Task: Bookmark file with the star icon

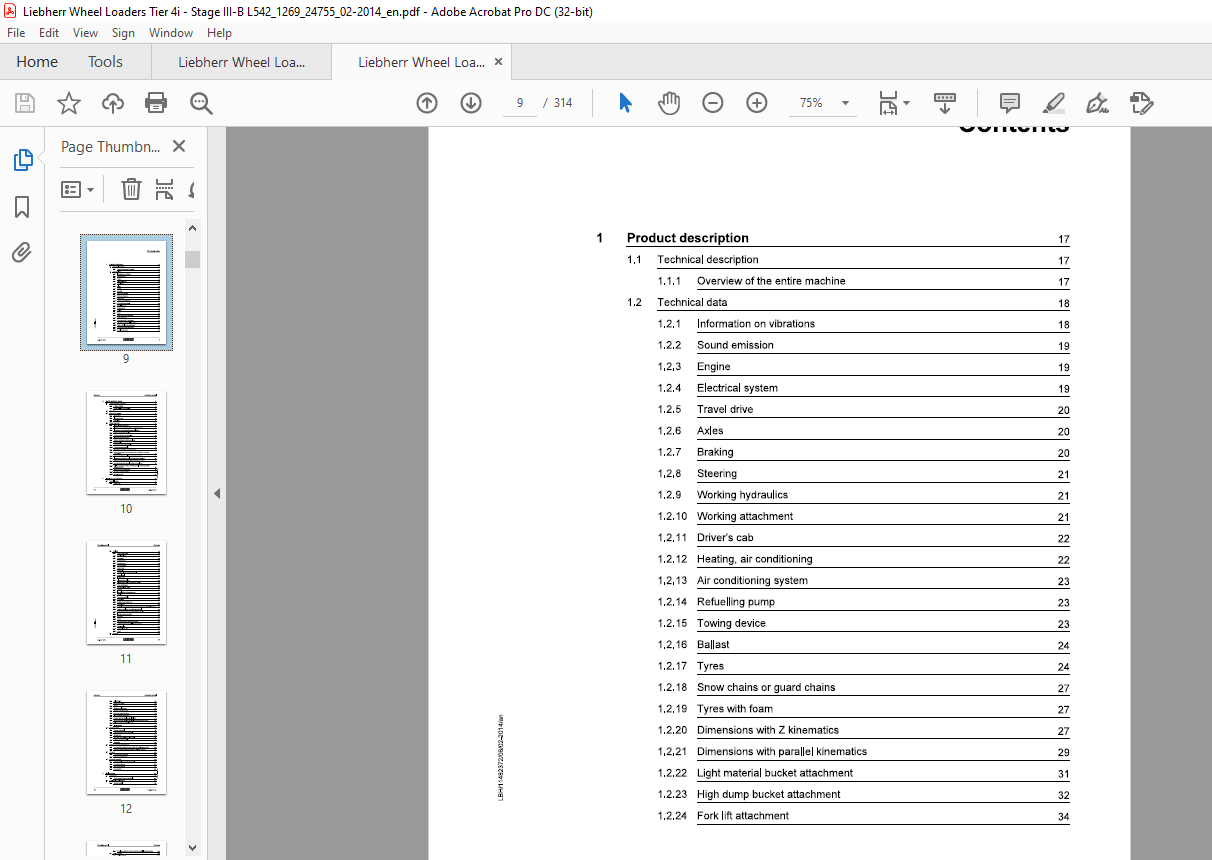Action: click(x=68, y=103)
